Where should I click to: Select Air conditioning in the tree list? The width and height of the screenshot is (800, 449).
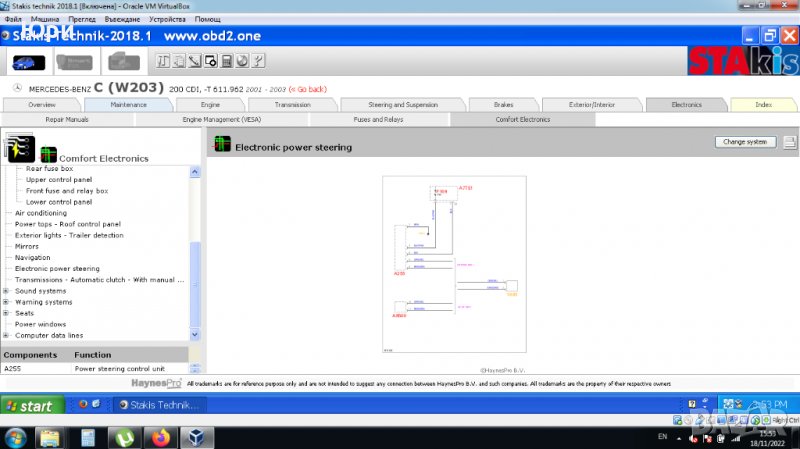tap(41, 213)
